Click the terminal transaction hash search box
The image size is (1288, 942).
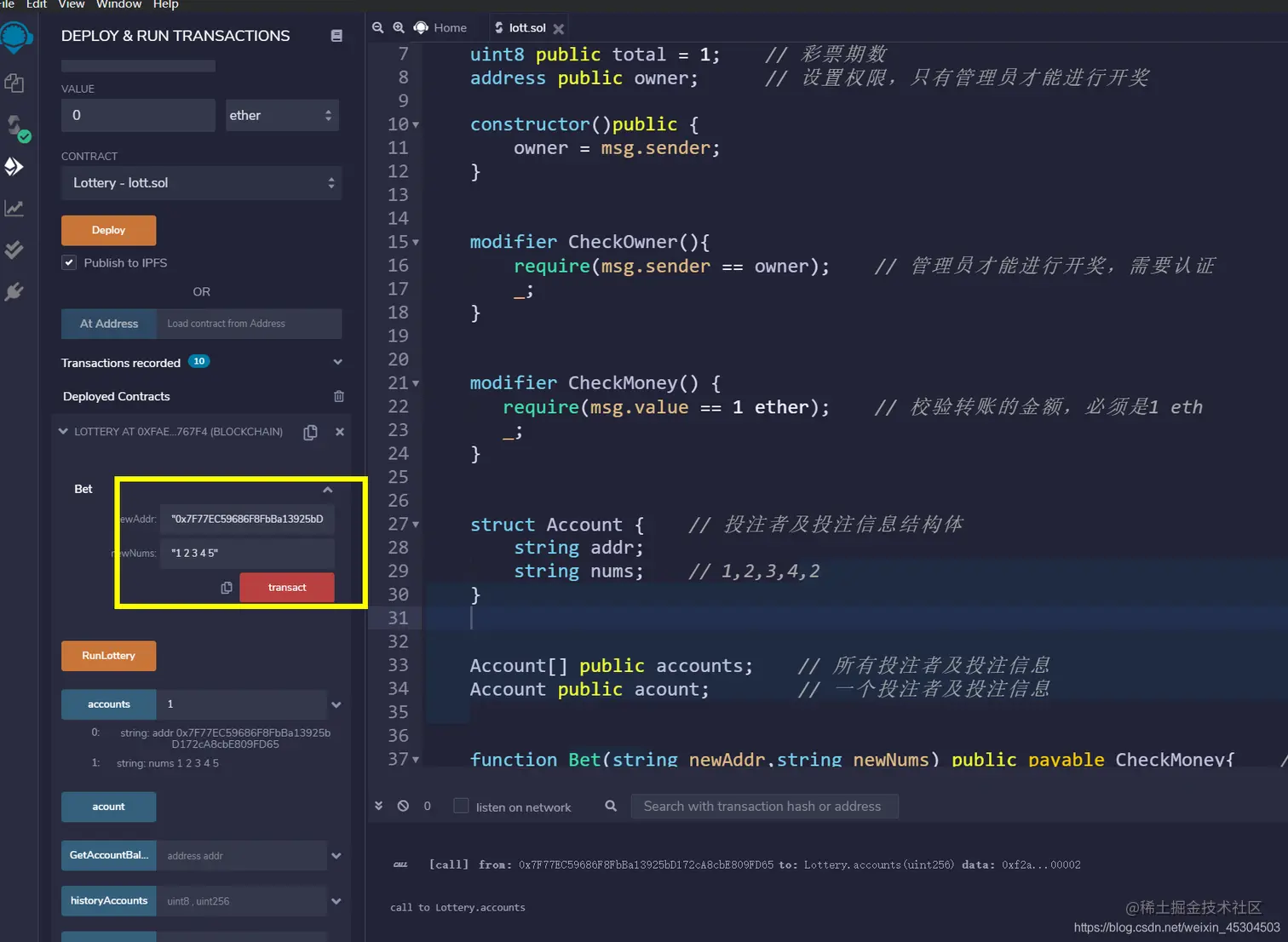pos(764,806)
